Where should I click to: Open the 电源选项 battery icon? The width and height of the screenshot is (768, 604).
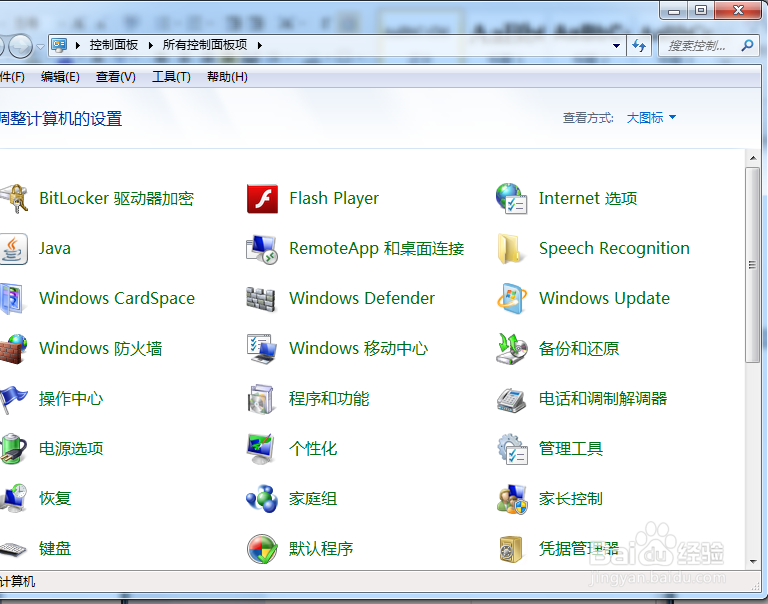pyautogui.click(x=13, y=449)
